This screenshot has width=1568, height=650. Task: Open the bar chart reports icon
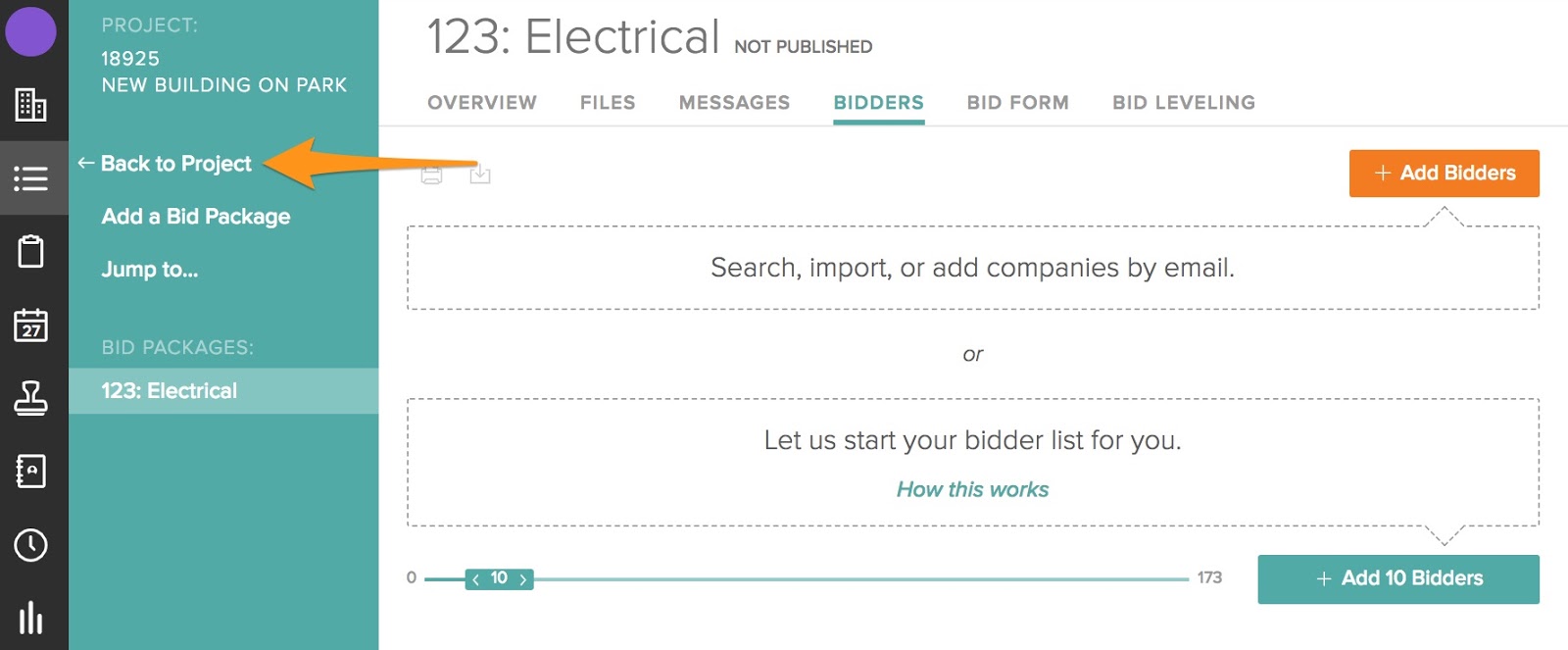[30, 618]
